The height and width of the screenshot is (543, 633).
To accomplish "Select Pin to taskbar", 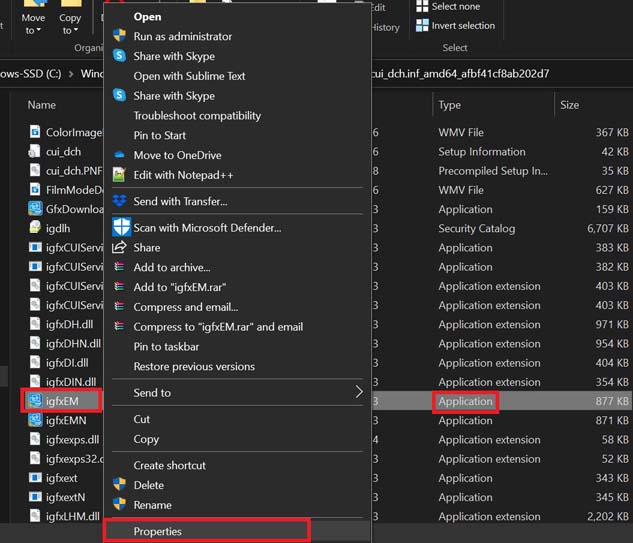I will click(x=166, y=346).
